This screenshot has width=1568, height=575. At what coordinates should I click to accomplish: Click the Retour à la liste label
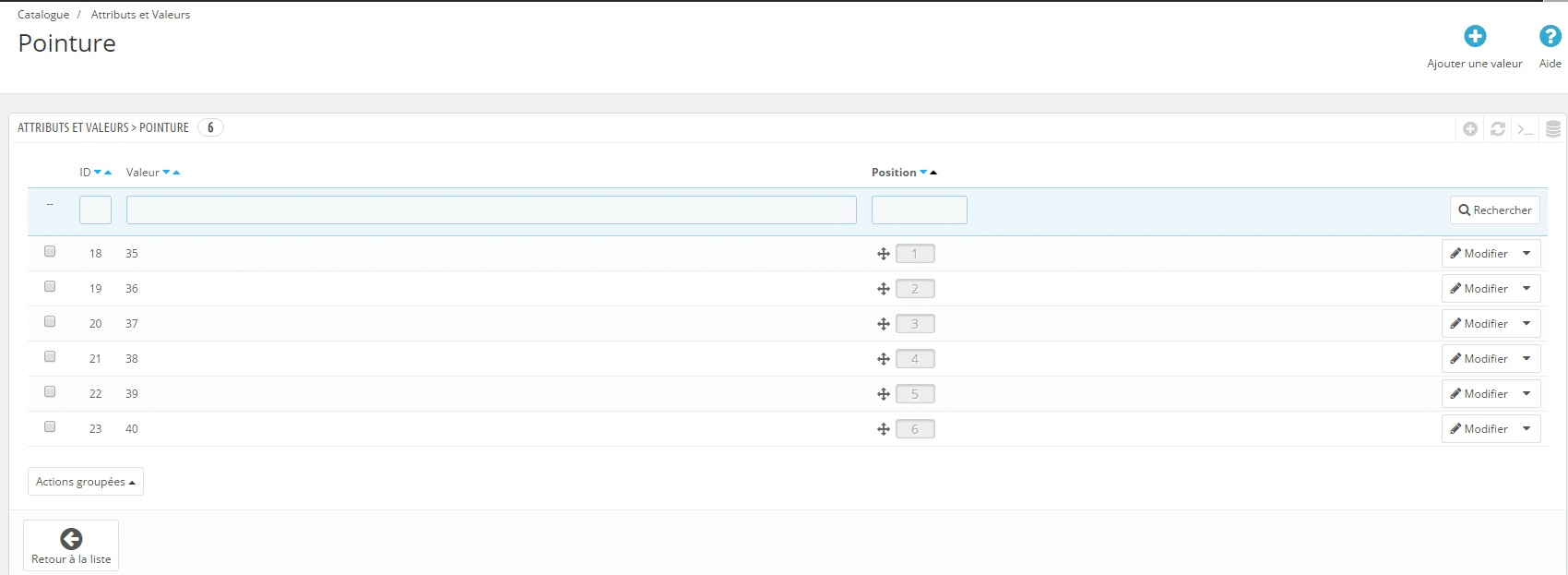(71, 559)
